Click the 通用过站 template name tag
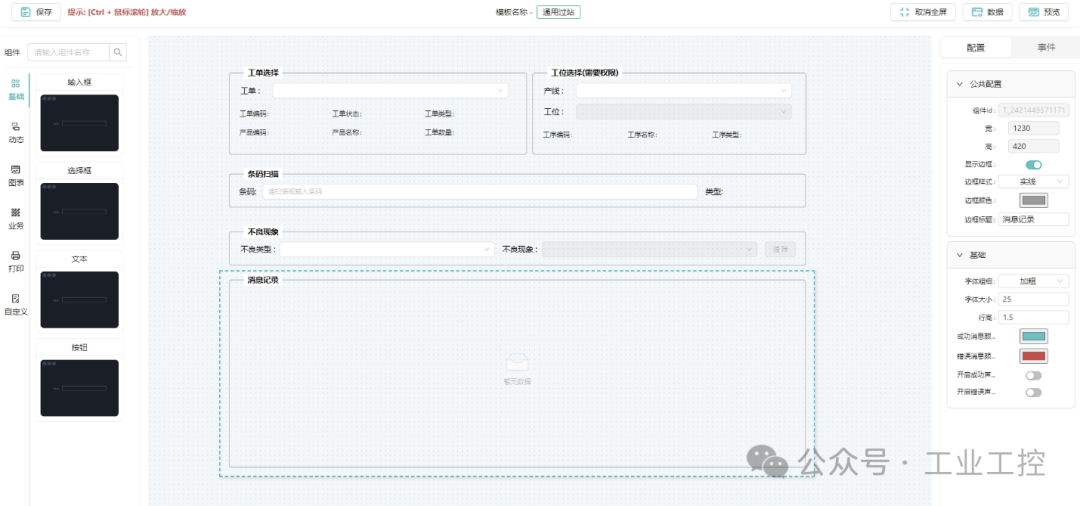The image size is (1080, 506). coord(559,12)
